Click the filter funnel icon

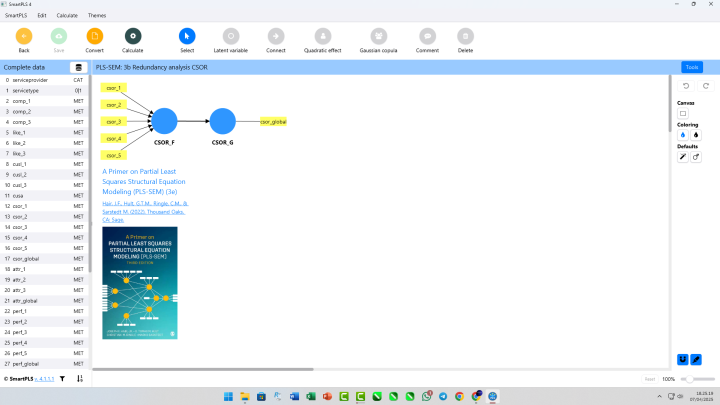click(62, 379)
